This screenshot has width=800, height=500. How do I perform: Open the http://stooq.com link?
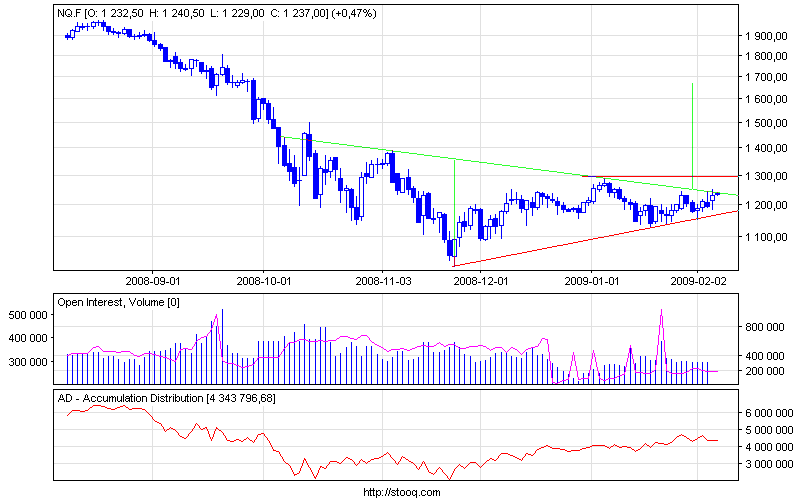pyautogui.click(x=402, y=492)
